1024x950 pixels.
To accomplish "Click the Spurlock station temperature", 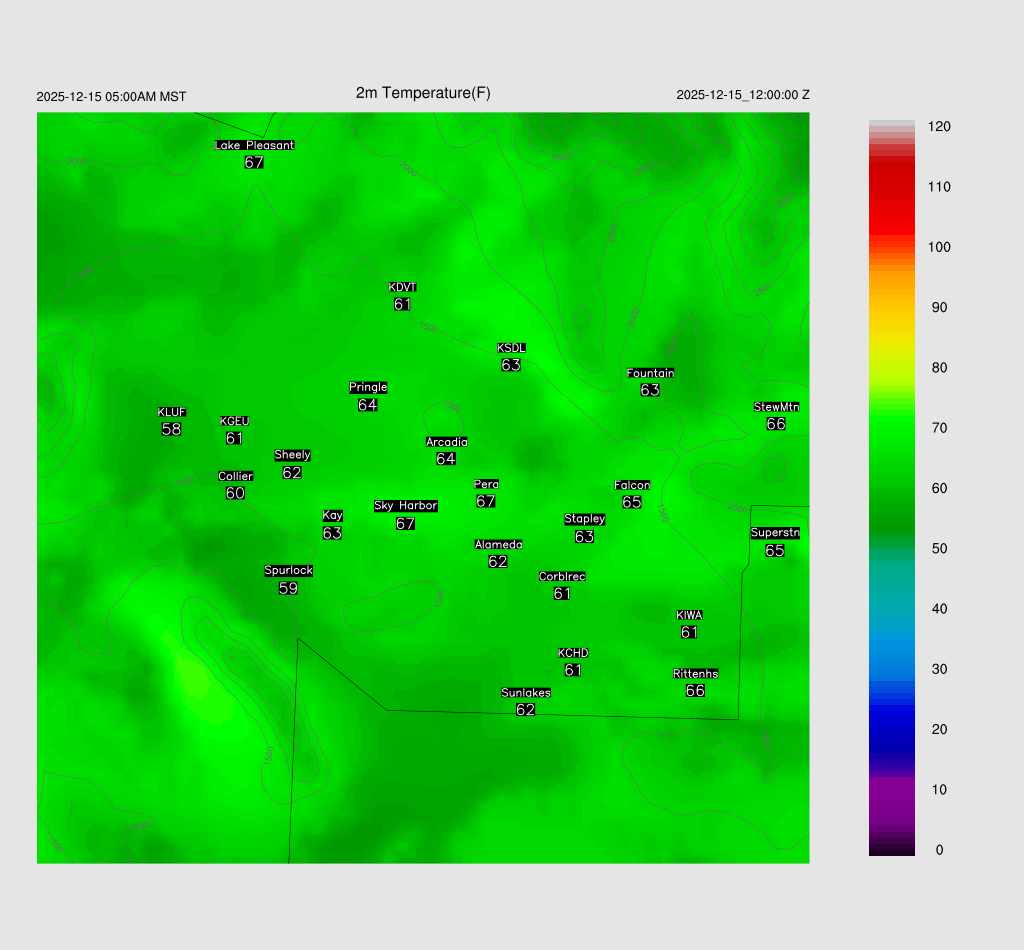I will click(288, 588).
